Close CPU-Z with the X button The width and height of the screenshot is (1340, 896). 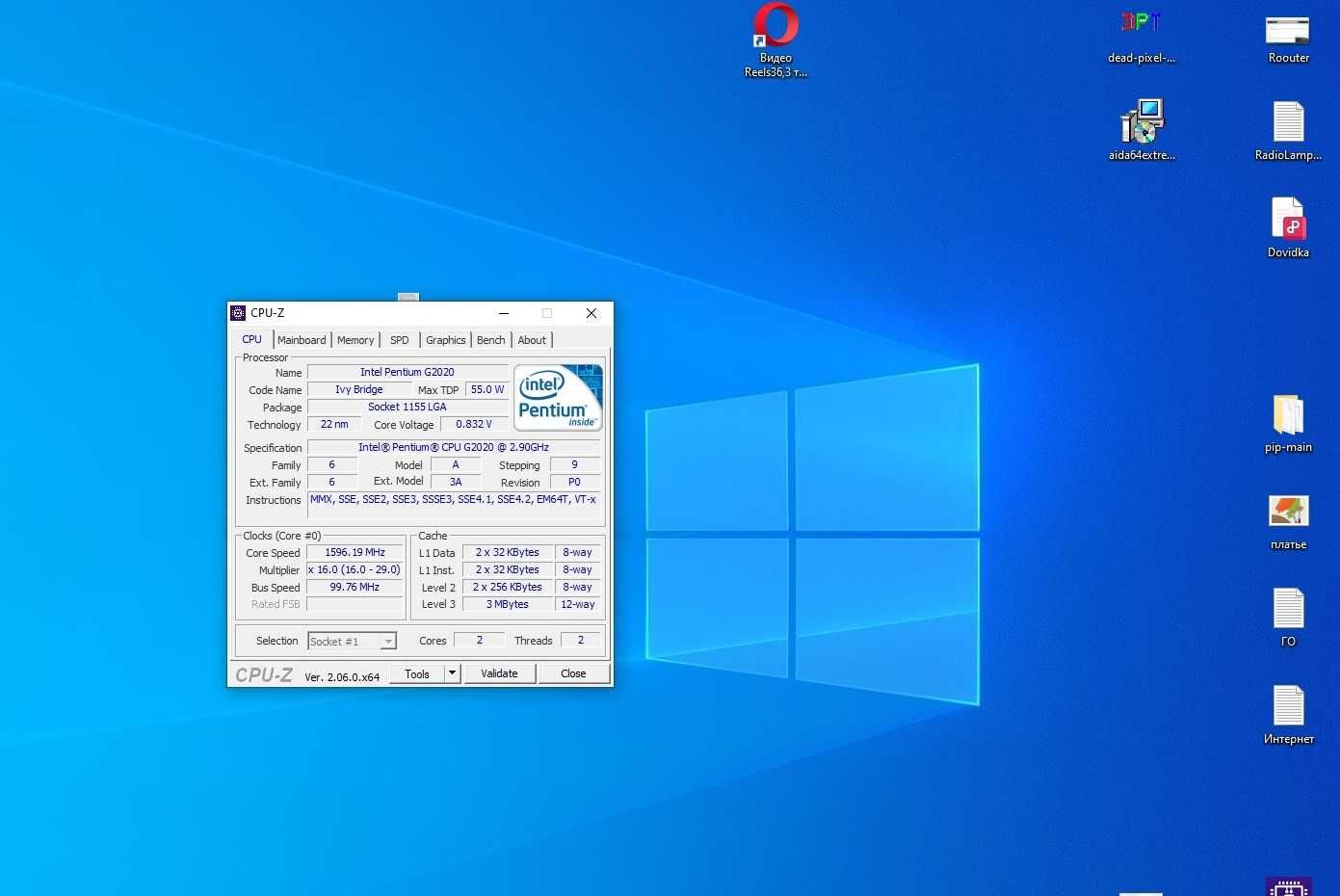(591, 313)
